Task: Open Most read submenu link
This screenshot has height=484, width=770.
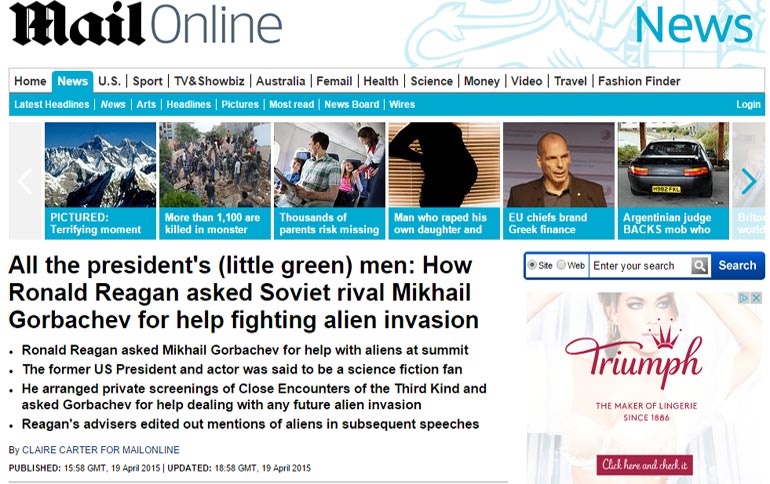Action: (291, 105)
